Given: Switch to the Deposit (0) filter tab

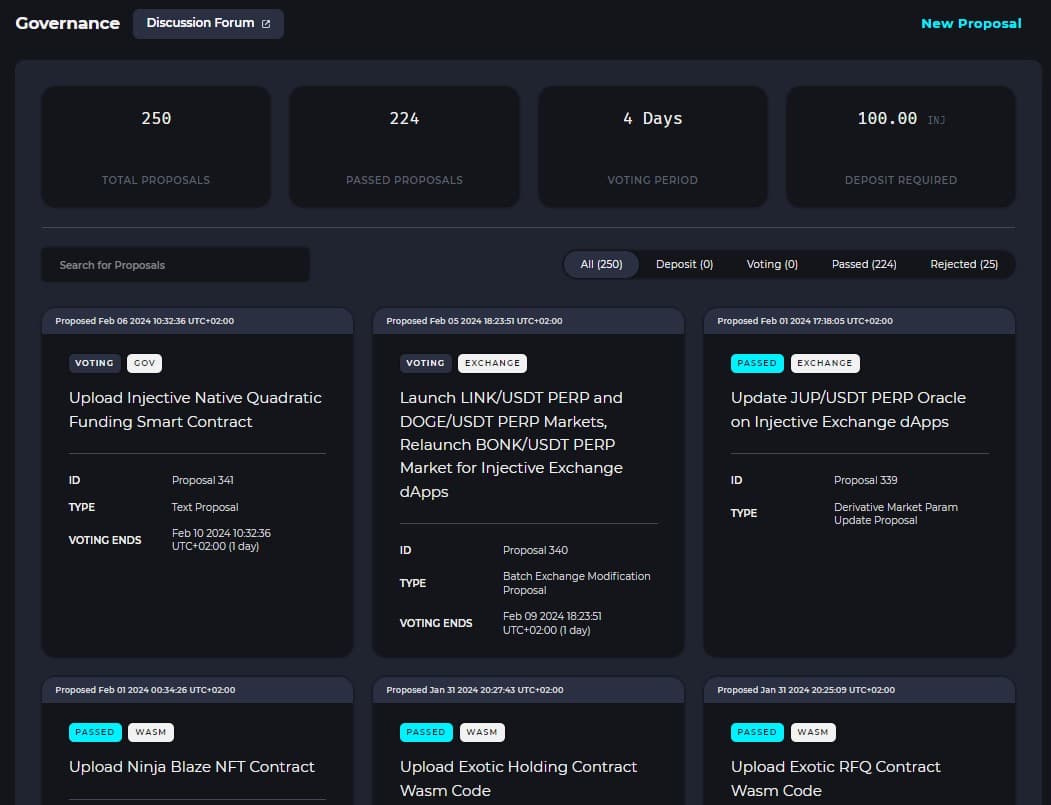Looking at the screenshot, I should [684, 264].
